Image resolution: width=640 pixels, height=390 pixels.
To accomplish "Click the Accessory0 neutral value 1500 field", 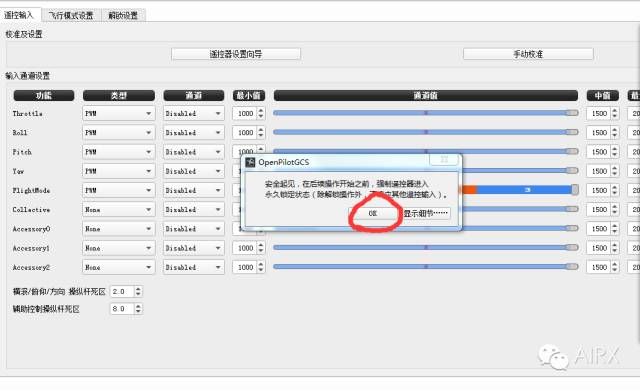I will [x=599, y=229].
